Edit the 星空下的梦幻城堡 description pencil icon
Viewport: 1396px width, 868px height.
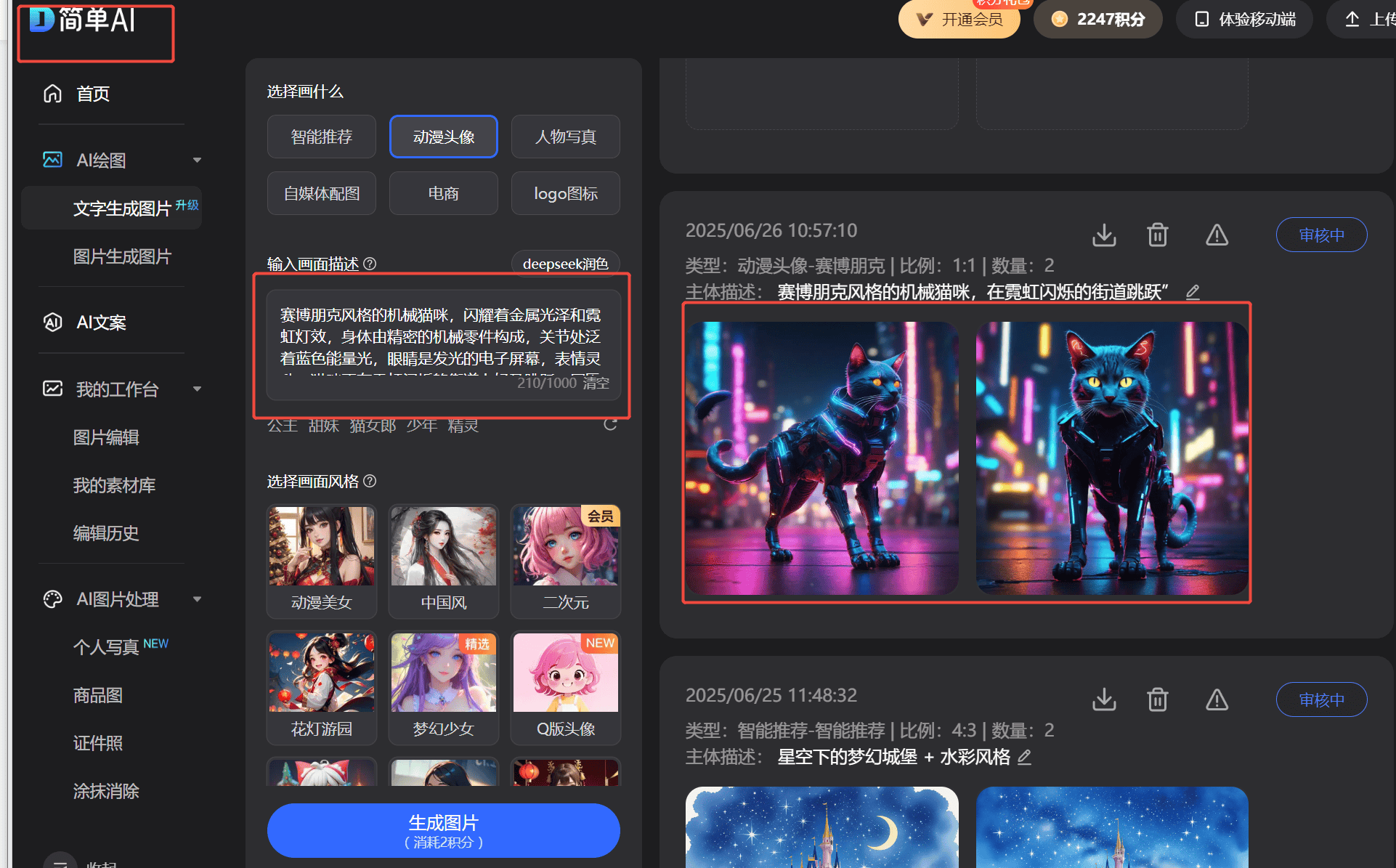coord(1024,757)
